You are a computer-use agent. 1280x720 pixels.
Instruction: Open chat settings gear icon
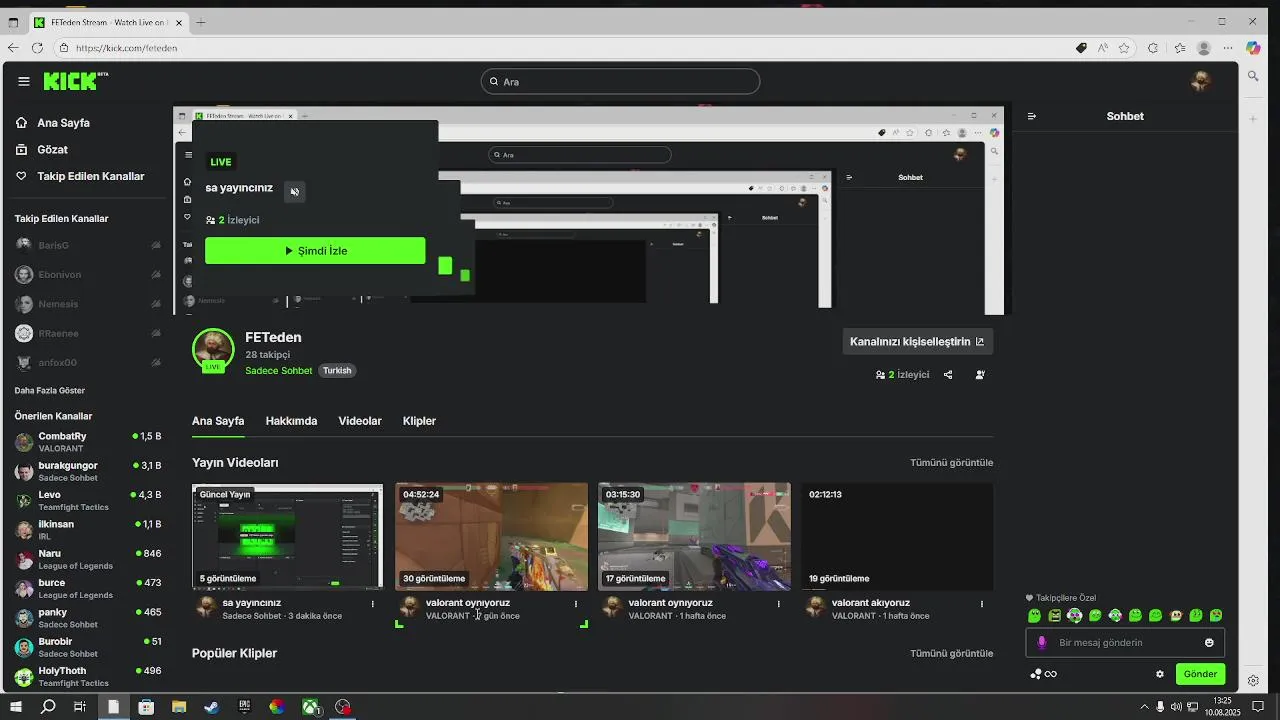tap(1160, 674)
